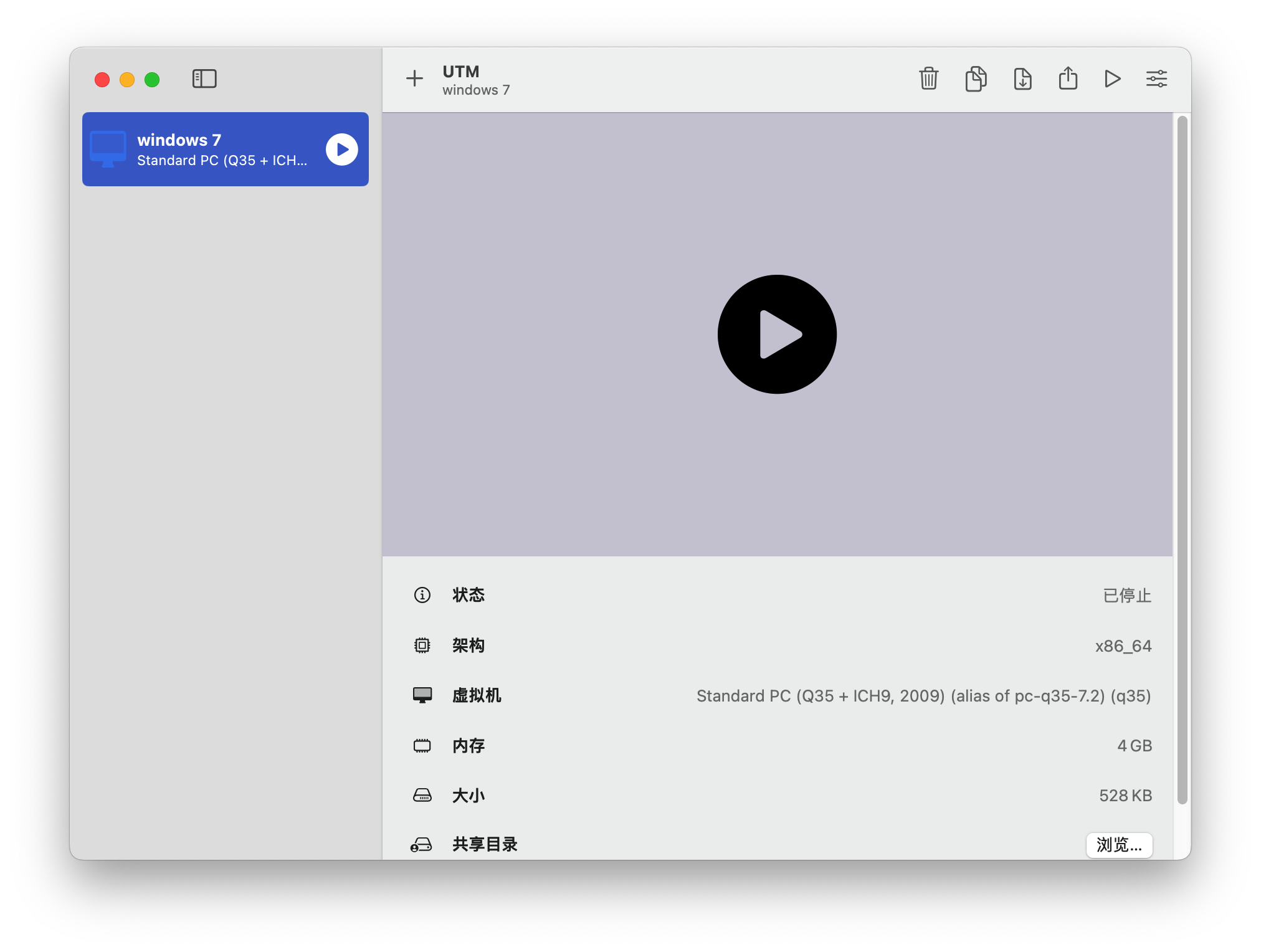Viewport: 1261px width, 952px height.
Task: Click the UTM title heading
Action: click(x=460, y=71)
